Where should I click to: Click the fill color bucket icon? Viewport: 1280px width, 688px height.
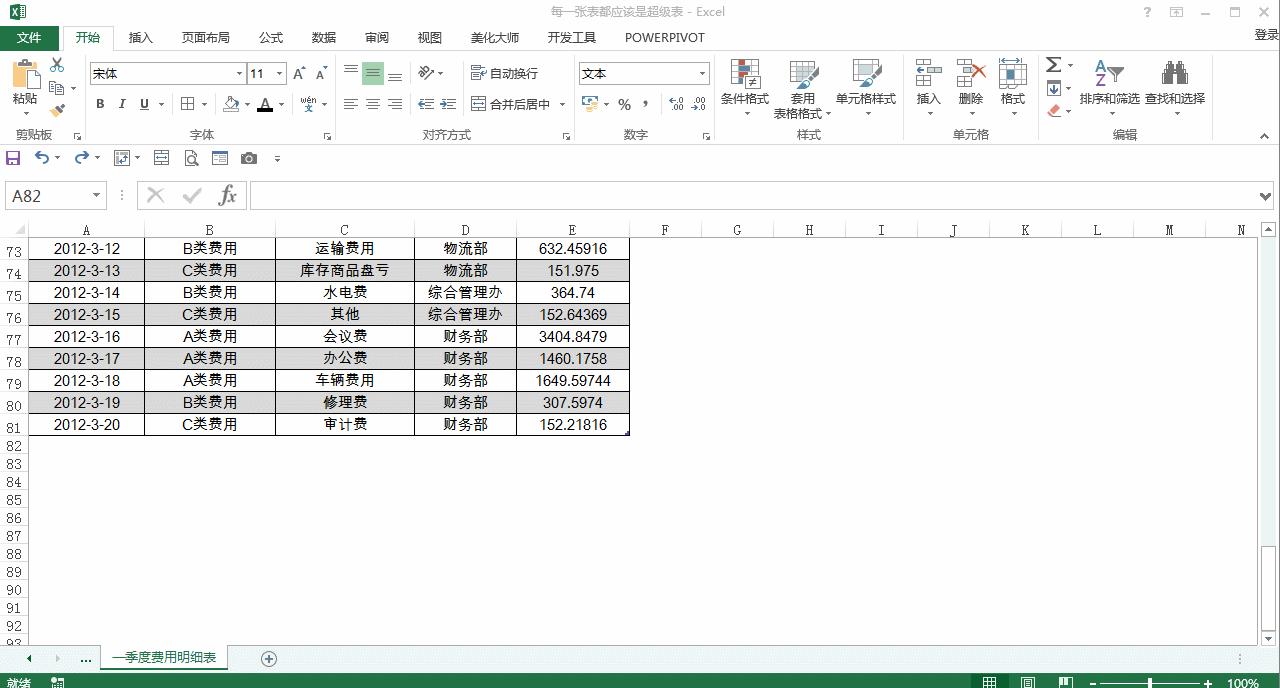point(232,104)
